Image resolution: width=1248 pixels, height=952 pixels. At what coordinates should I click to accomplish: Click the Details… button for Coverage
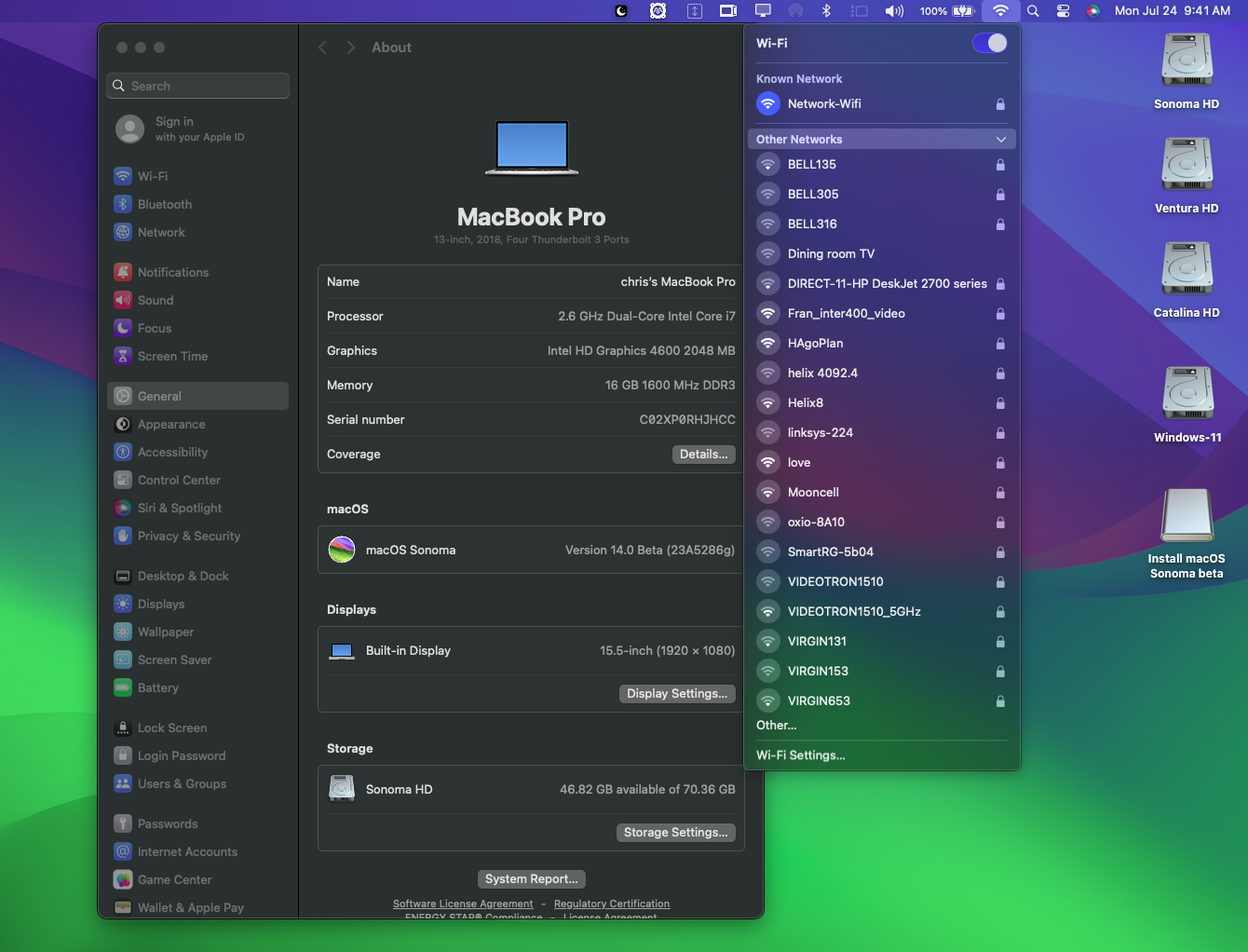click(x=704, y=454)
